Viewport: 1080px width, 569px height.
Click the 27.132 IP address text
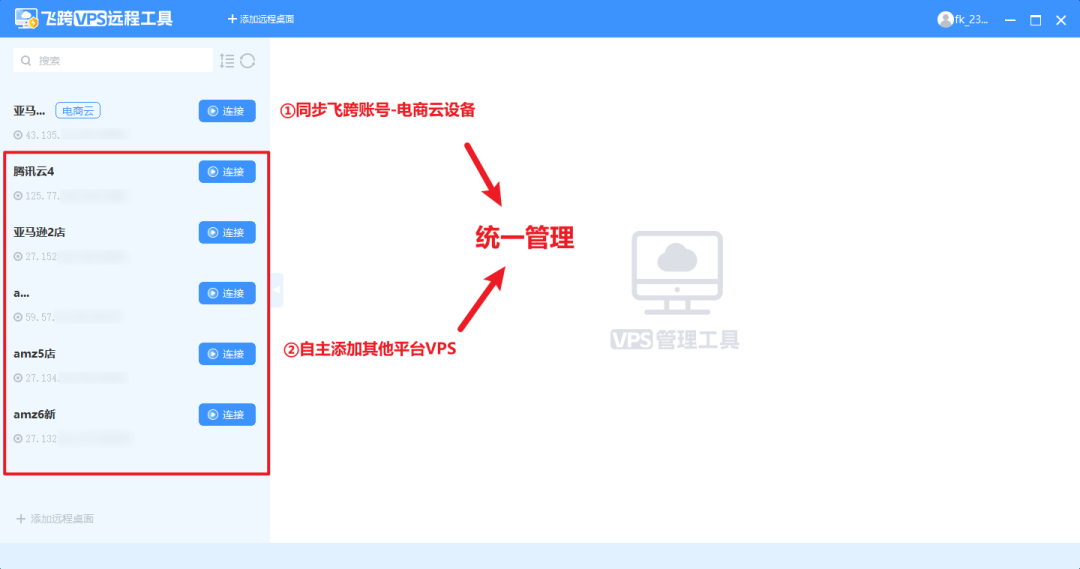tap(41, 438)
